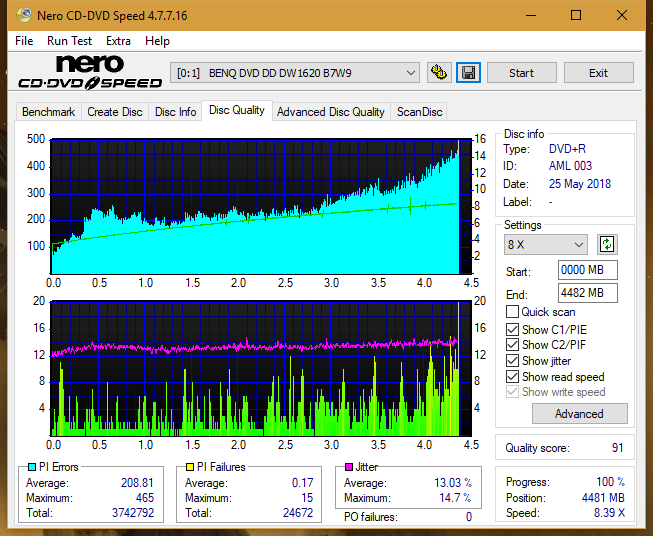Viewport: 653px width, 536px height.
Task: Click the disc ID text AML 003
Action: pos(570,166)
